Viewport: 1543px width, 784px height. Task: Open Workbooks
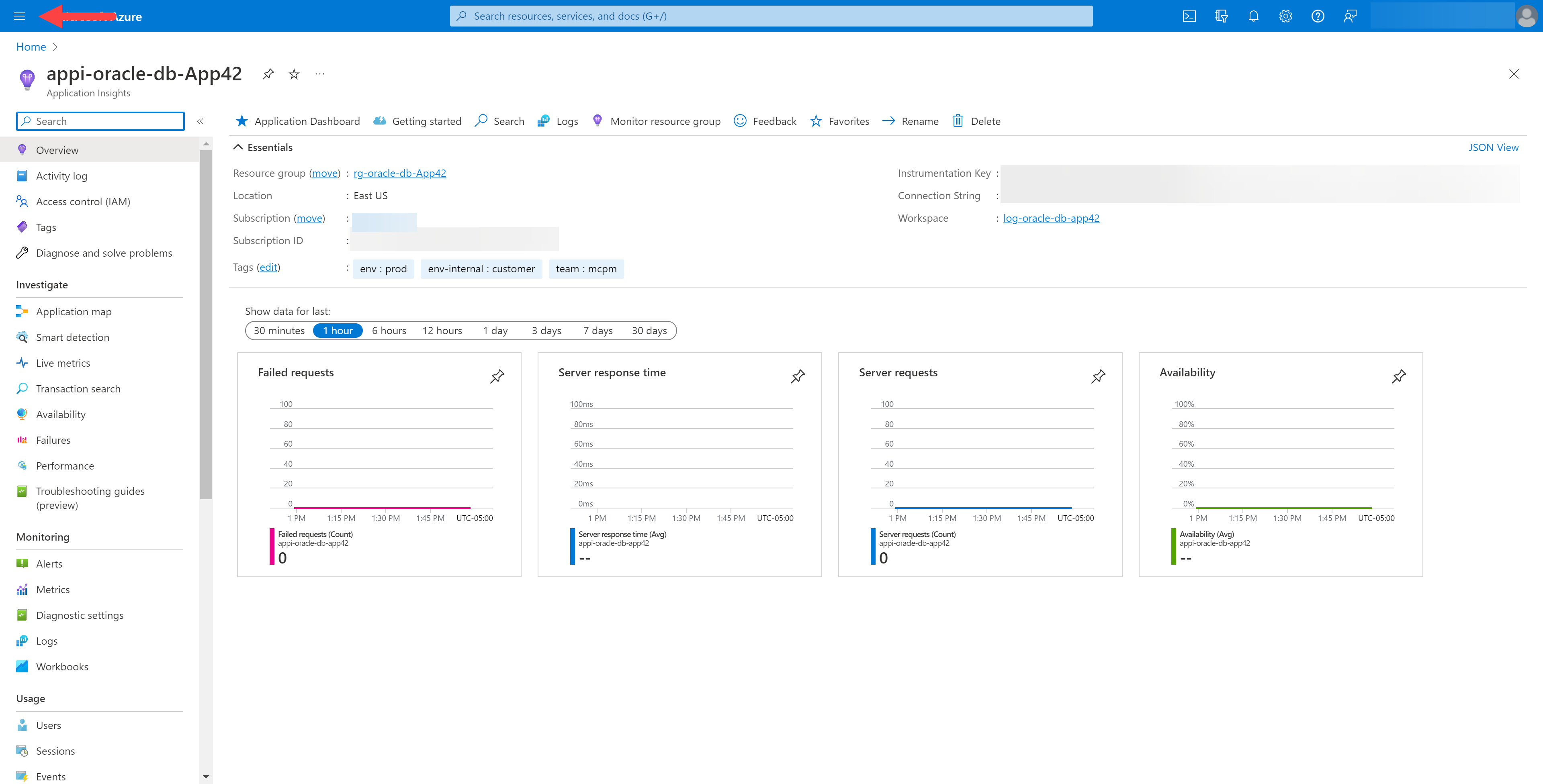pyautogui.click(x=99, y=667)
